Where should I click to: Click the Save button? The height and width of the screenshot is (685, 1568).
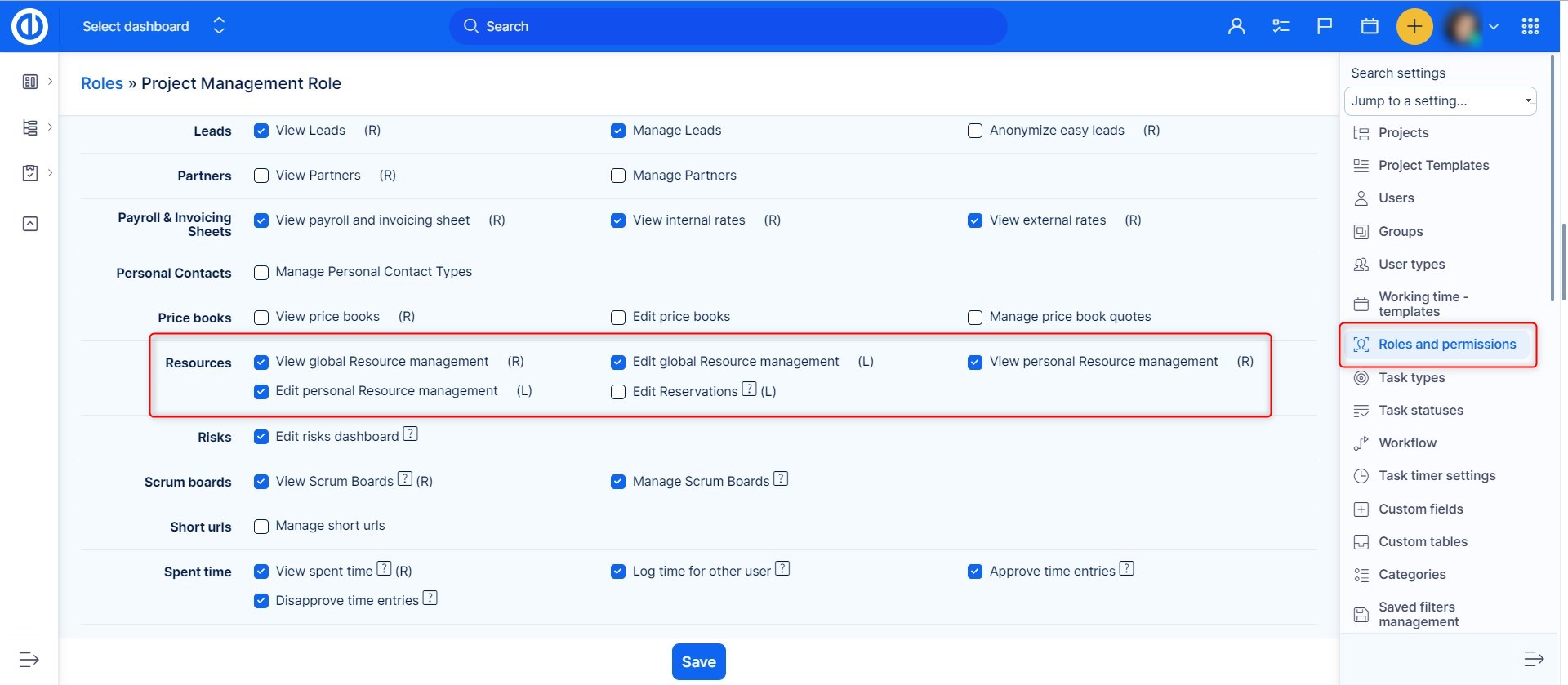click(698, 662)
